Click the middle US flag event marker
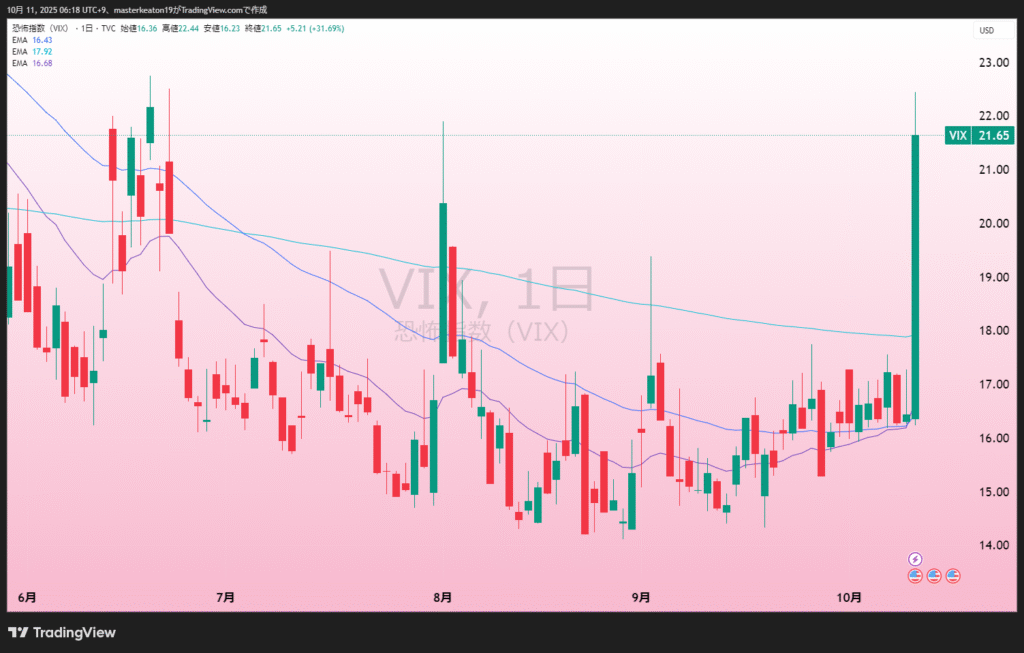 [933, 576]
